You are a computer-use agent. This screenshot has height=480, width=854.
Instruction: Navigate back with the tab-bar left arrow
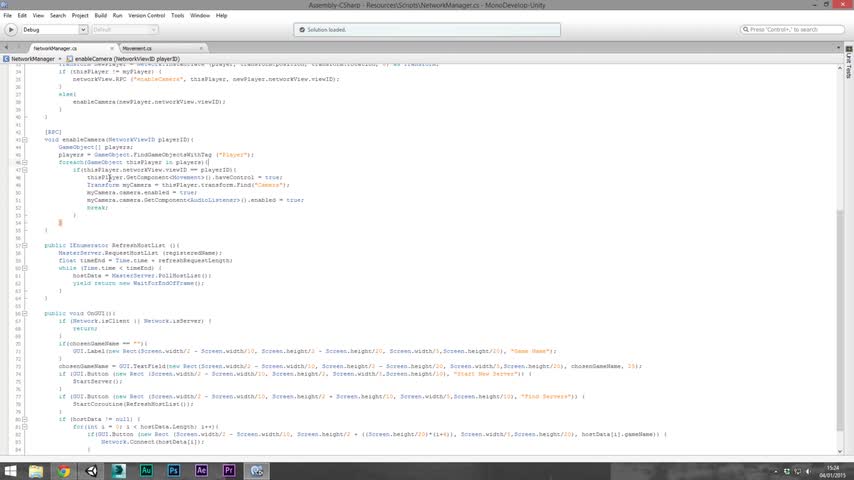(6, 48)
